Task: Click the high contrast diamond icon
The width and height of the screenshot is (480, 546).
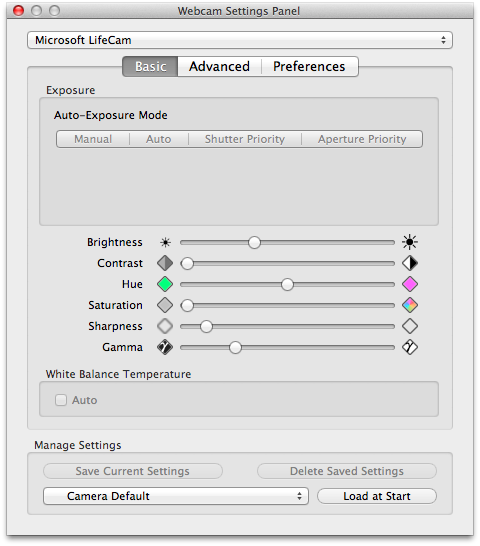Action: (x=410, y=263)
